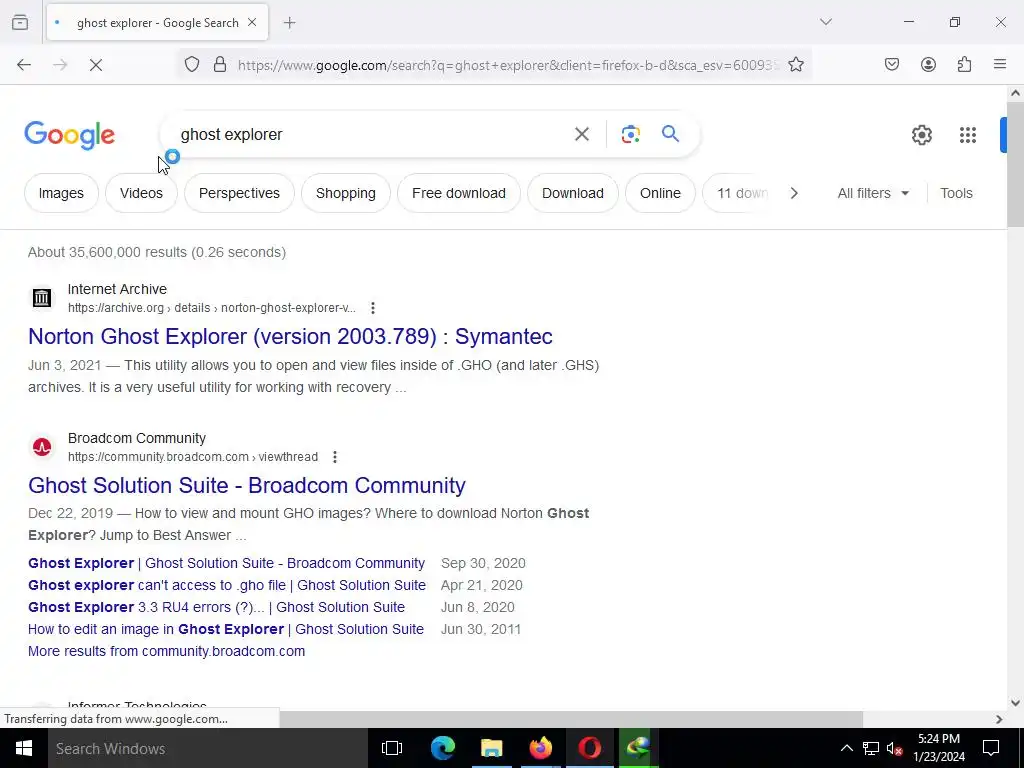The image size is (1024, 768).
Task: Clear the search query with X
Action: pyautogui.click(x=581, y=135)
